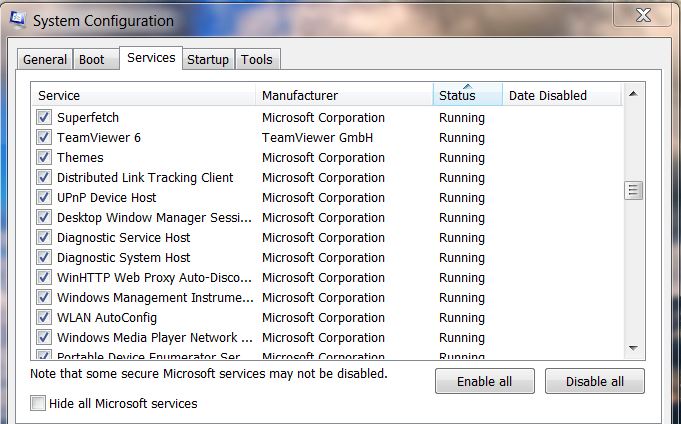Check Hide all Microsoft services

[x=38, y=404]
